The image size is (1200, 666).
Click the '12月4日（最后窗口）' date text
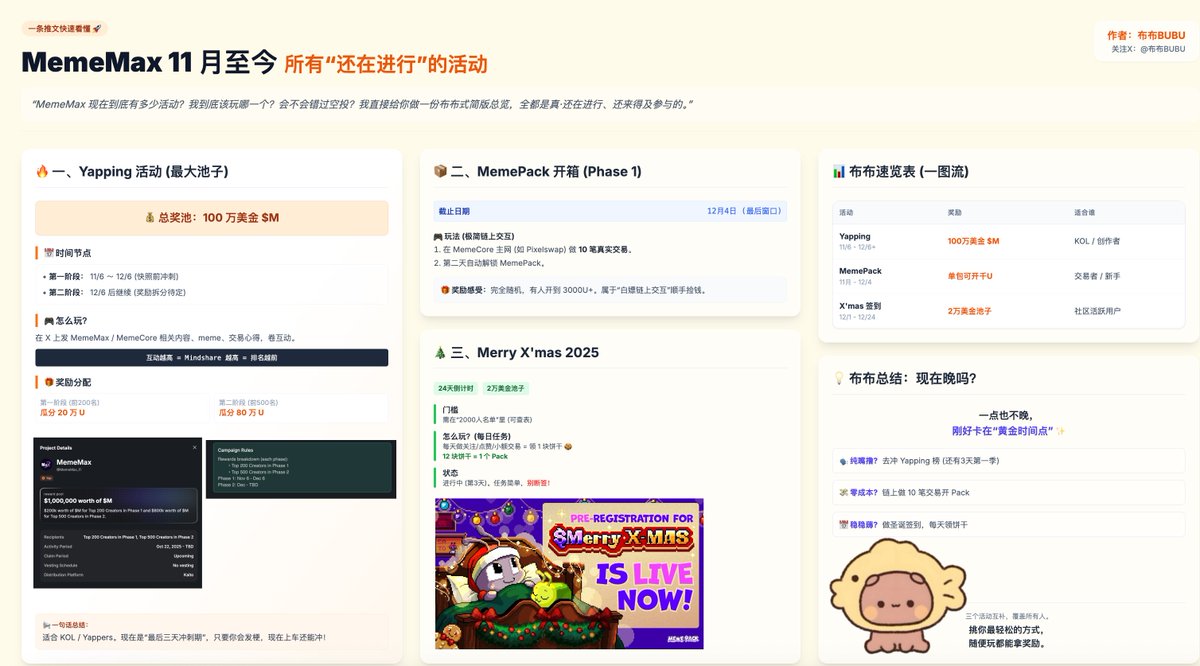743,212
